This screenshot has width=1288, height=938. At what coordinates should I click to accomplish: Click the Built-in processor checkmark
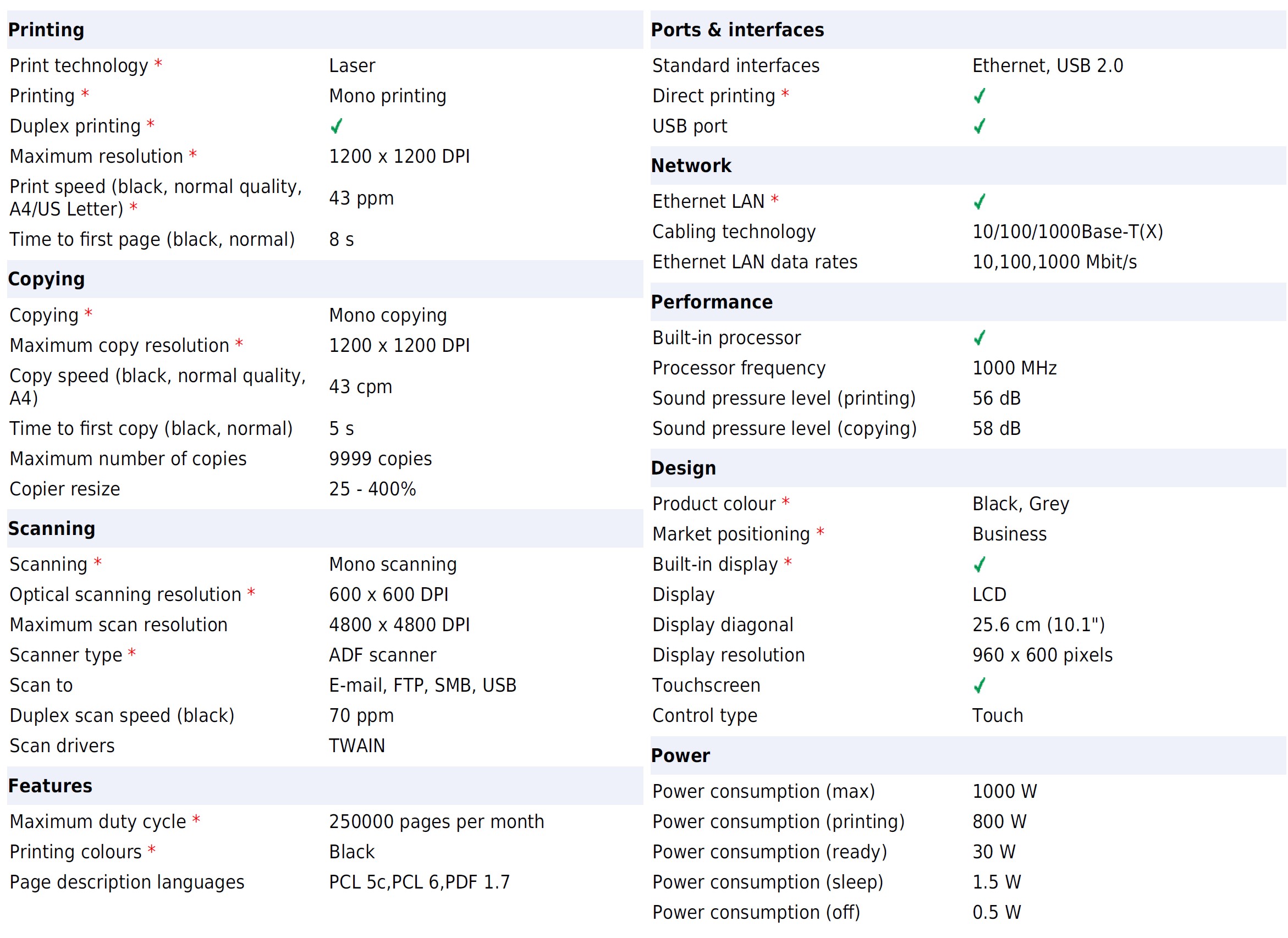979,338
